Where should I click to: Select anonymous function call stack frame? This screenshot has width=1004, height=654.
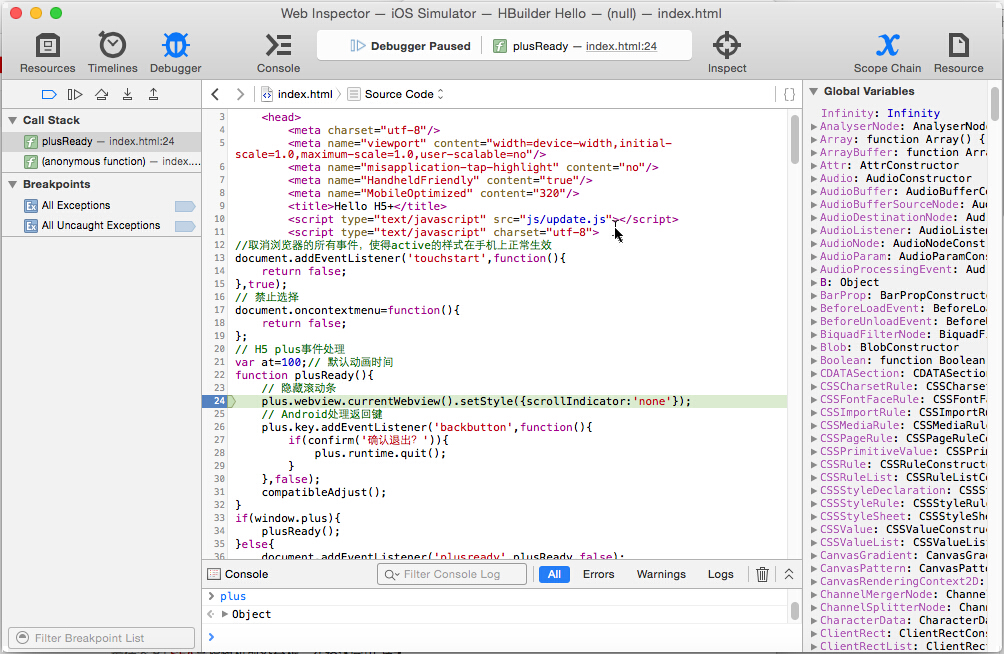[102, 161]
